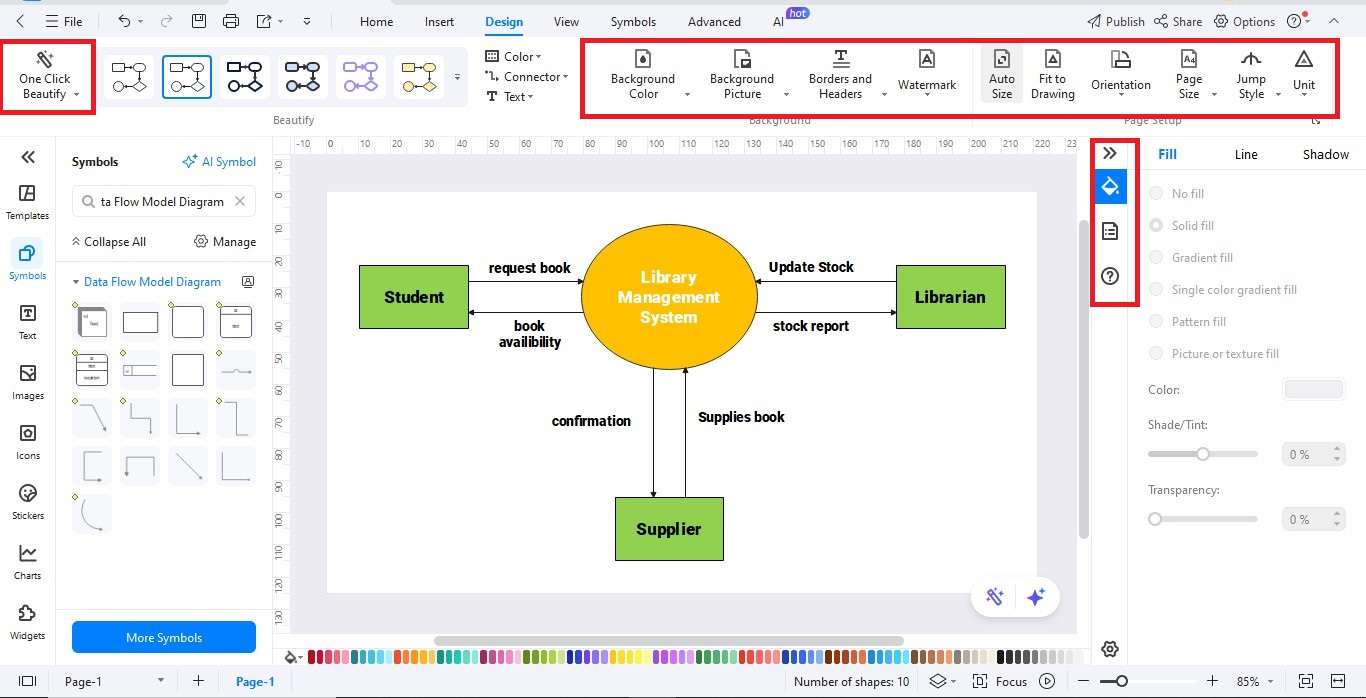
Task: Click the AI sparkle floating button
Action: [x=1036, y=597]
